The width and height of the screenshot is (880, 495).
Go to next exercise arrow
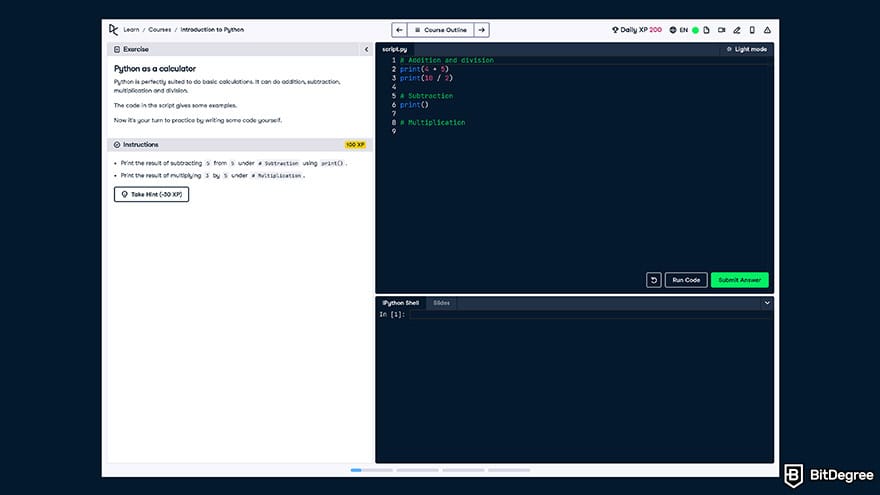tap(482, 30)
